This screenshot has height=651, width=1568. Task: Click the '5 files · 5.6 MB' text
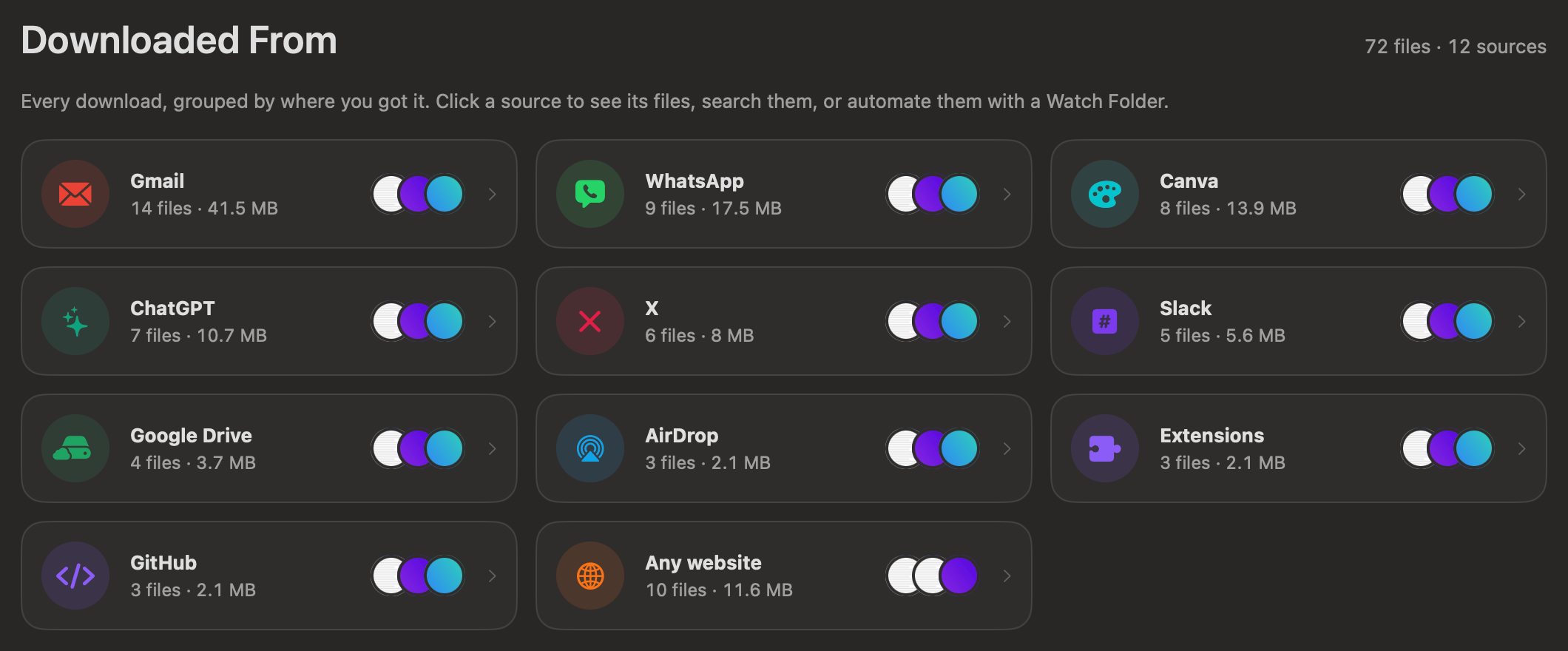(x=1223, y=336)
